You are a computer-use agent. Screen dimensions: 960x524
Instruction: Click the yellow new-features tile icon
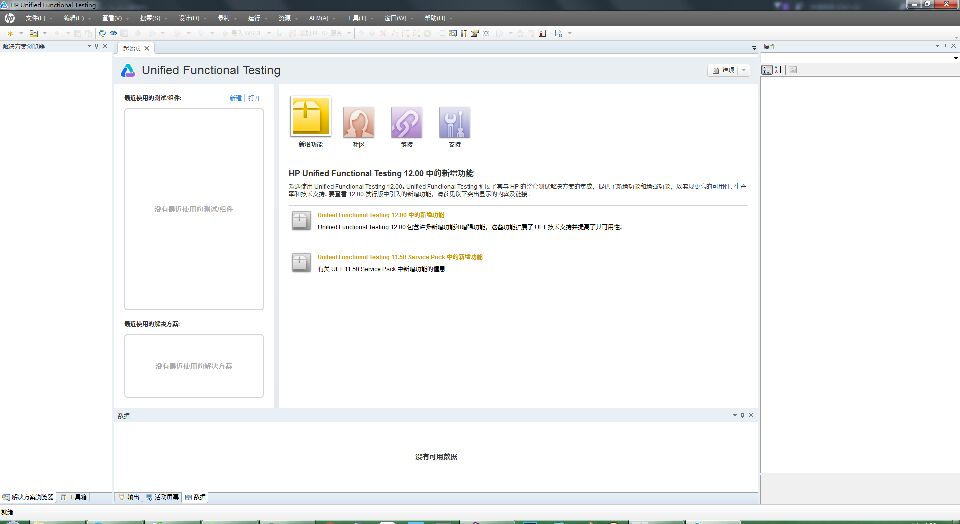[310, 117]
